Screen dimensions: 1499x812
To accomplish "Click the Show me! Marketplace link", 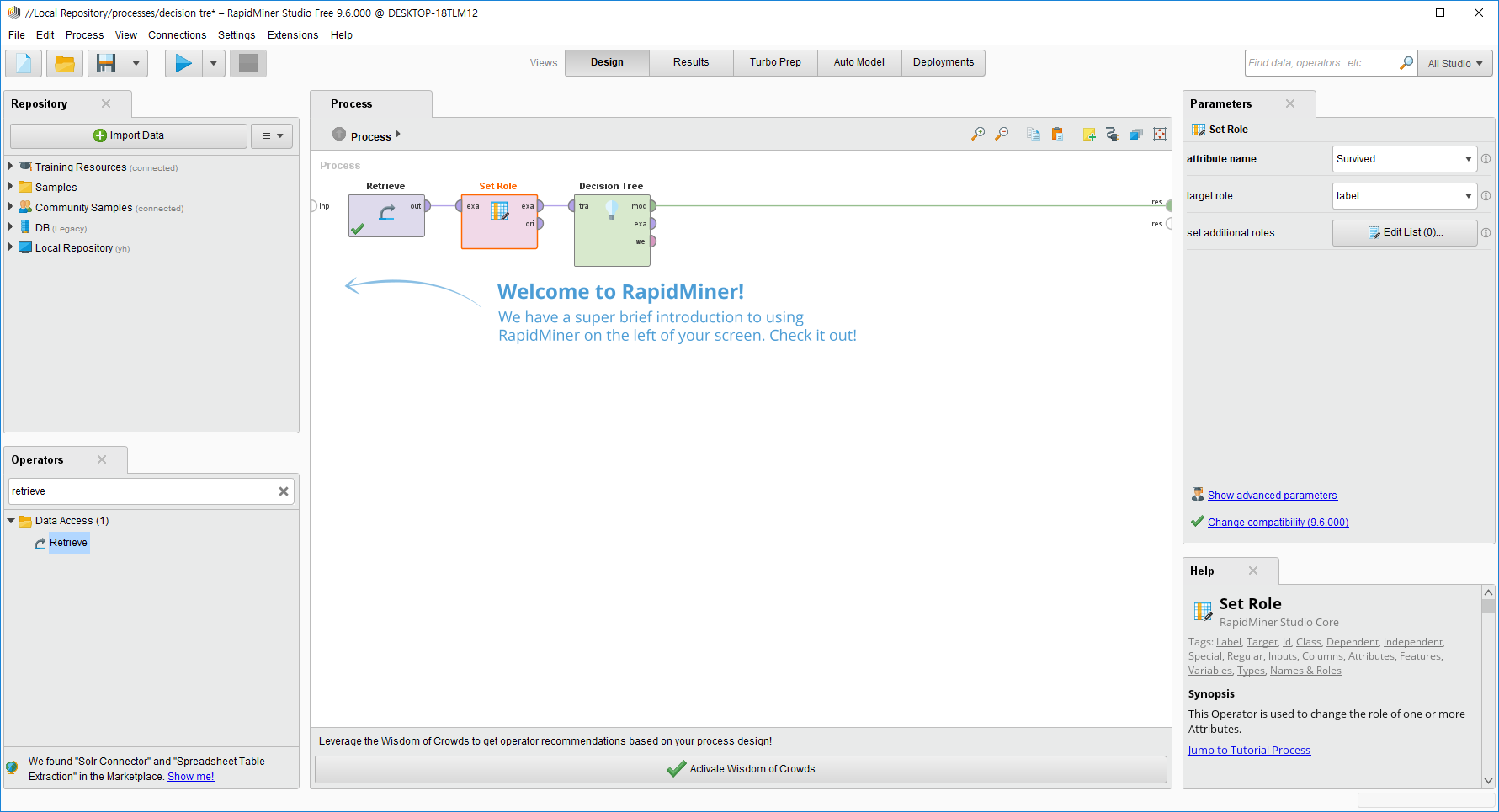I will pyautogui.click(x=191, y=777).
